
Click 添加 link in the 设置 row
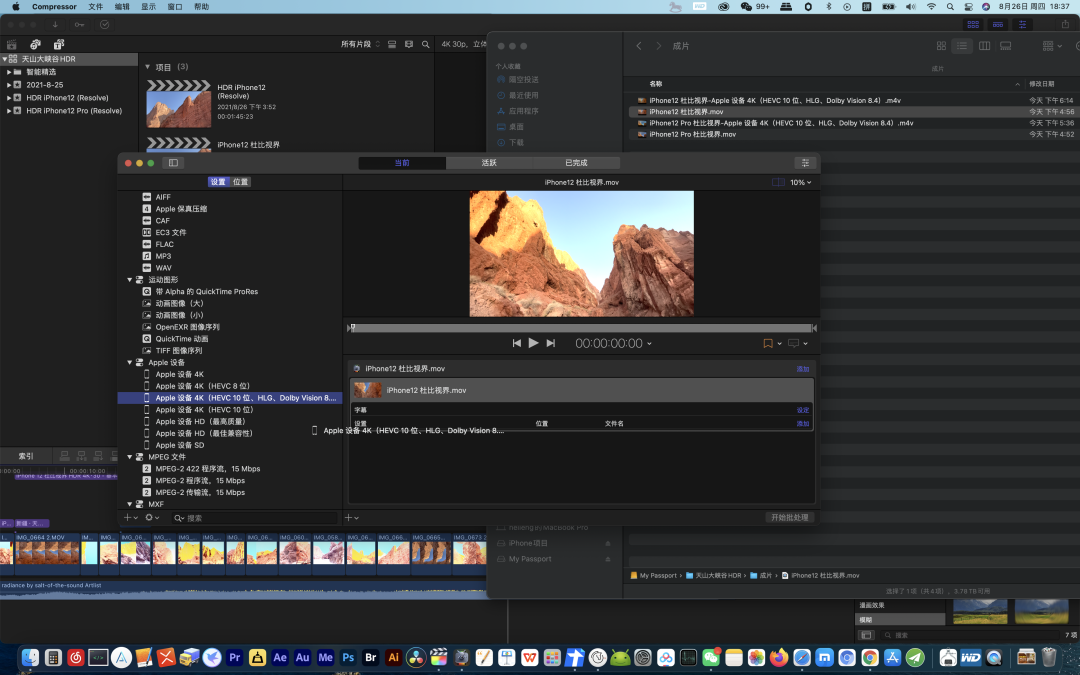(x=802, y=424)
